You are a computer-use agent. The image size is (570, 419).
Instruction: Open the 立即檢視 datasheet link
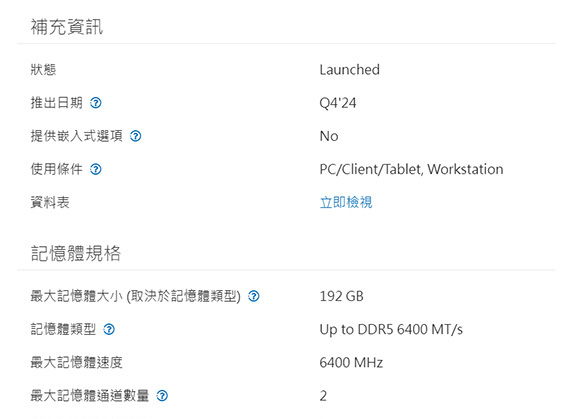pyautogui.click(x=346, y=202)
